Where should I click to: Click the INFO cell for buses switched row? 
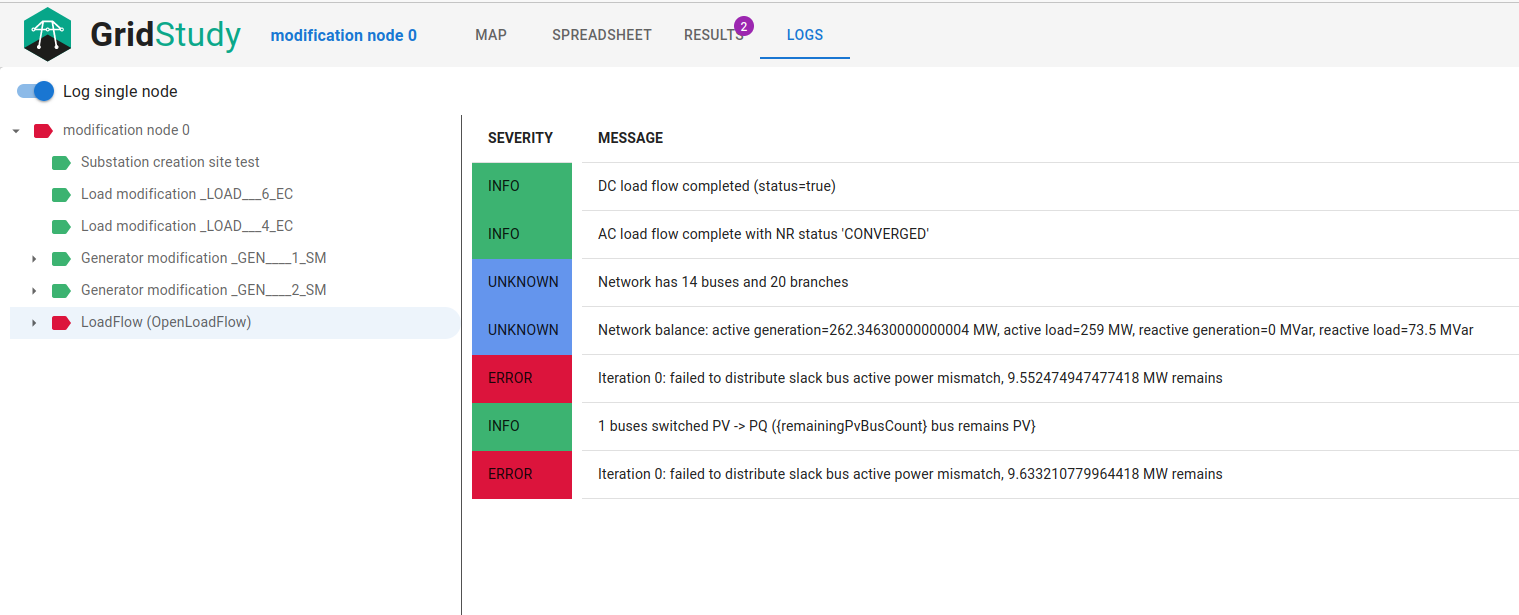click(522, 427)
